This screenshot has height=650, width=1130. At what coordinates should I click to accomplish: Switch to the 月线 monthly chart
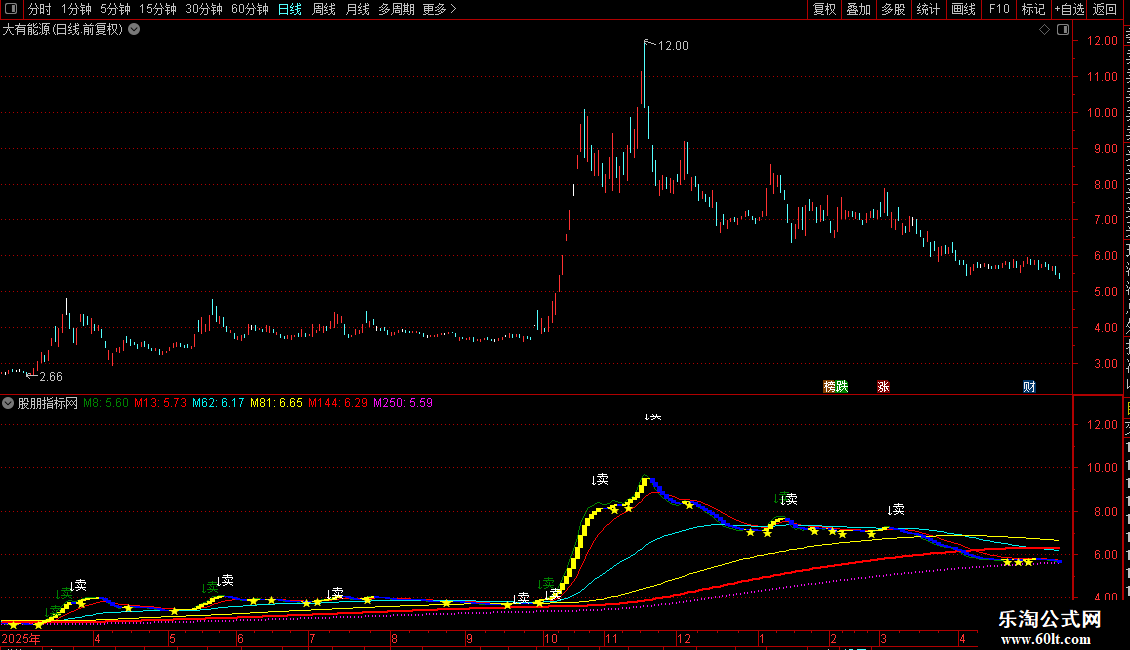tap(357, 9)
